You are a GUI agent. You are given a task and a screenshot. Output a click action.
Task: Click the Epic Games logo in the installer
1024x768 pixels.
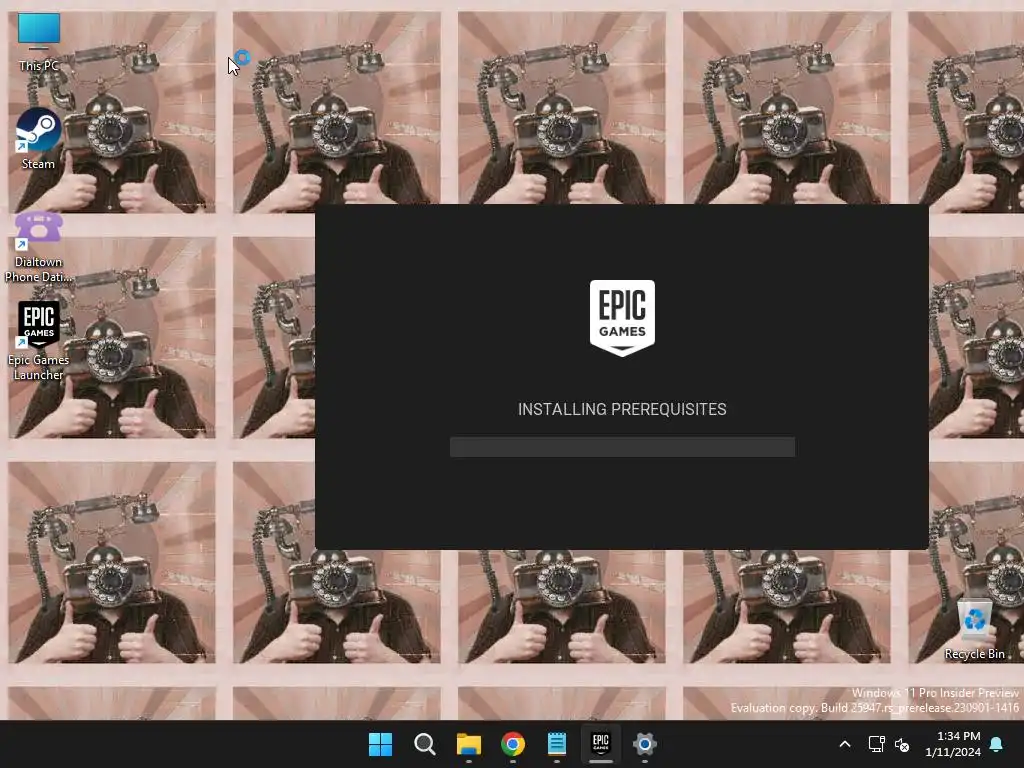pos(622,318)
